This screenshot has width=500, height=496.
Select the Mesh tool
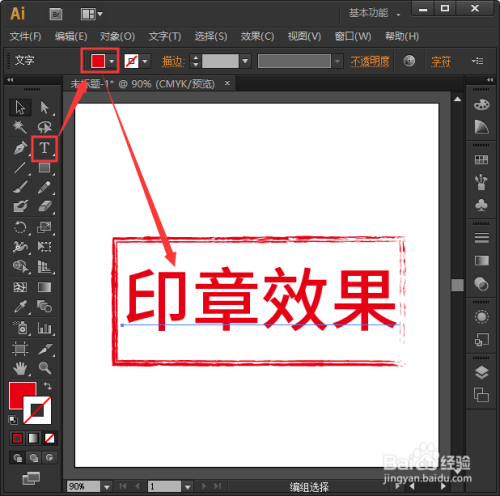[x=20, y=287]
